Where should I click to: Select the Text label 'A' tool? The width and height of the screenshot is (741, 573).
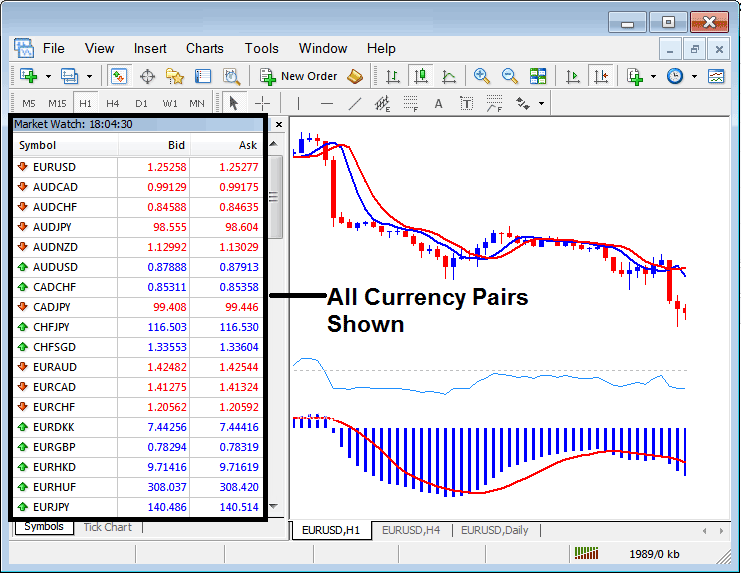coord(438,103)
